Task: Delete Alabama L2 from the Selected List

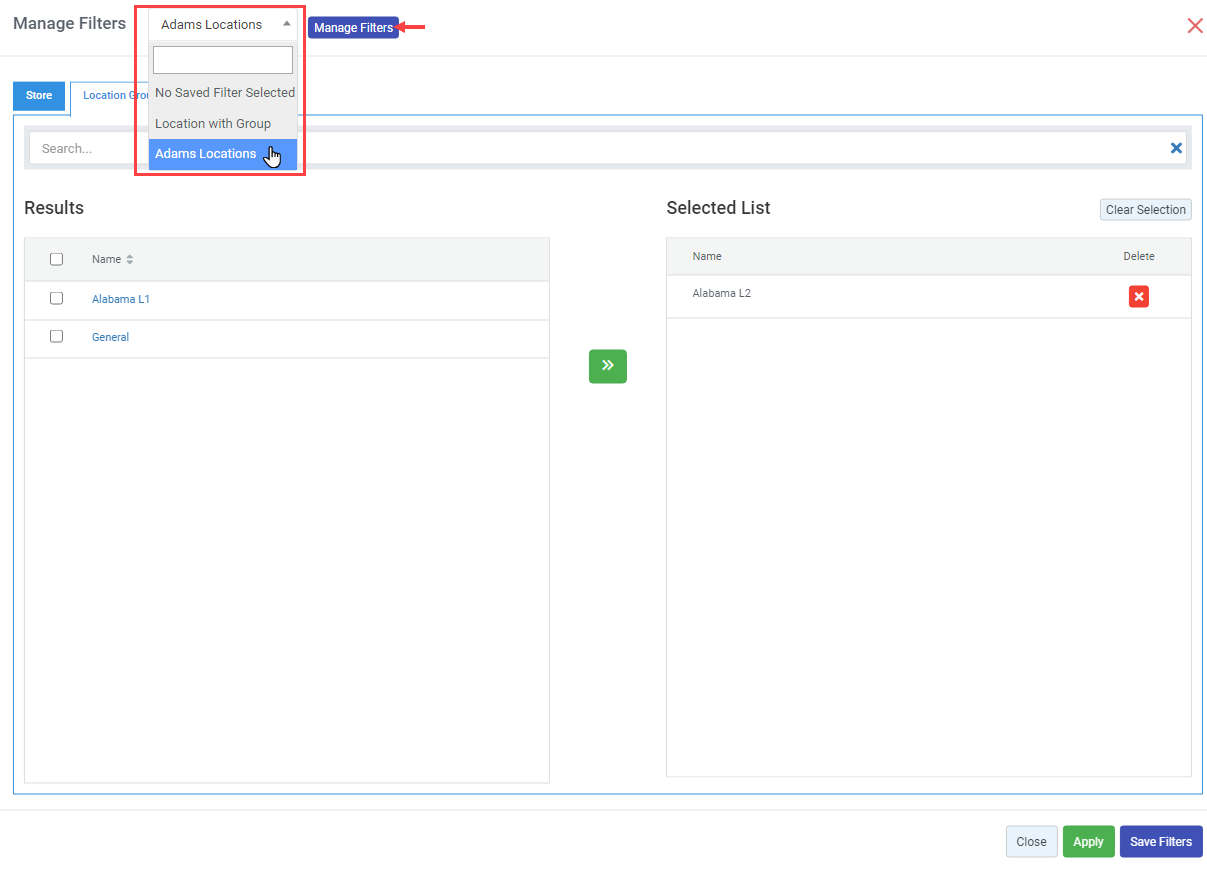Action: pos(1138,296)
